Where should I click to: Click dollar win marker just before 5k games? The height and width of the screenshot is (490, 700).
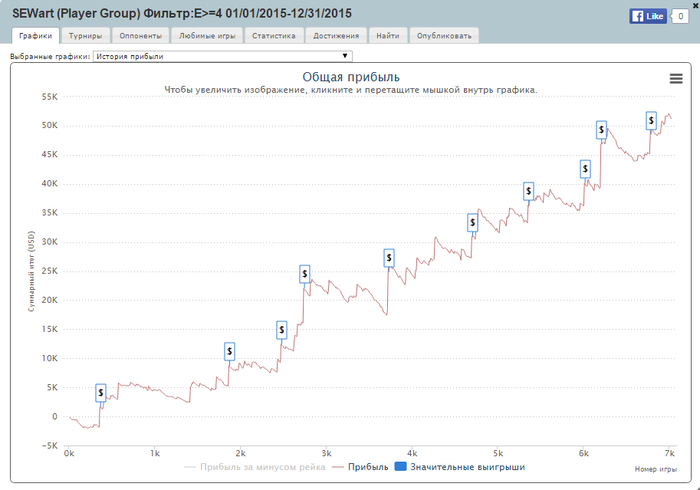tap(472, 223)
